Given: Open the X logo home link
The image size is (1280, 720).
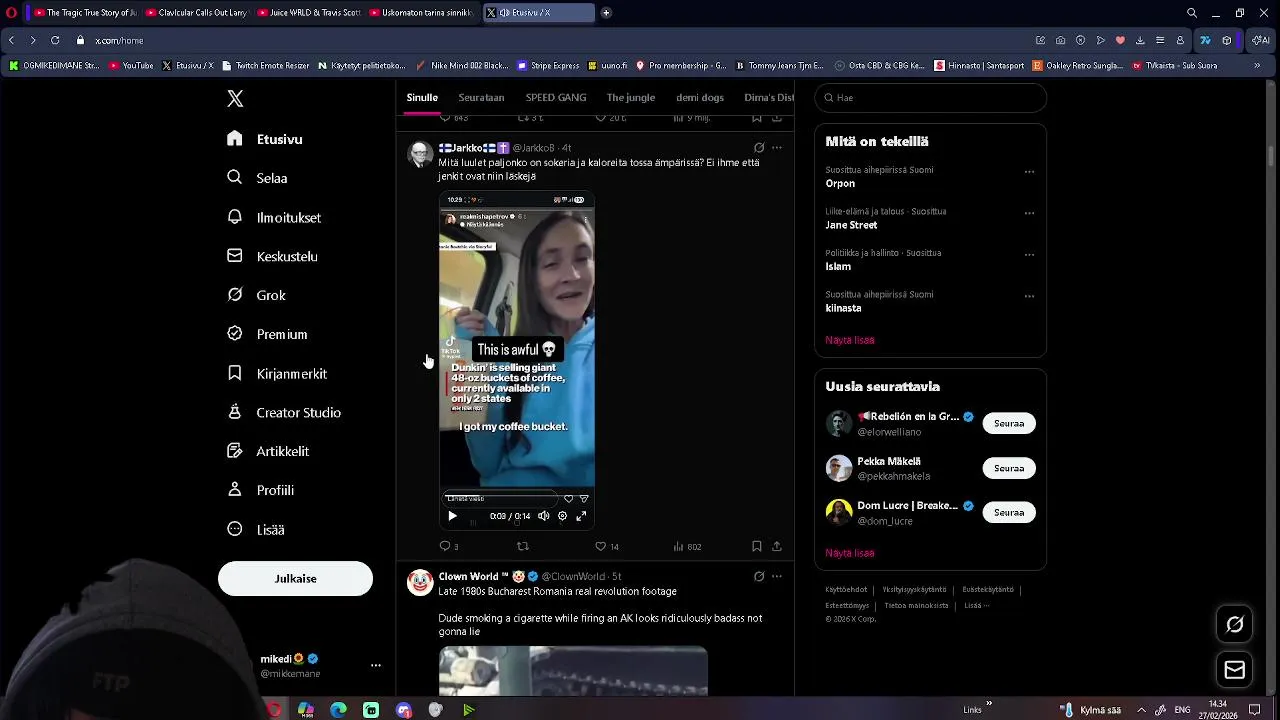Looking at the screenshot, I should click(235, 98).
